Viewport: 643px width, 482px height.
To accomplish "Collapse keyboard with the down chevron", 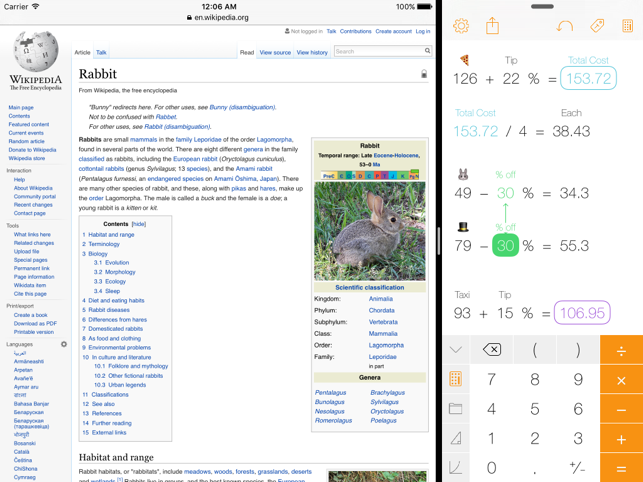I will (x=456, y=350).
